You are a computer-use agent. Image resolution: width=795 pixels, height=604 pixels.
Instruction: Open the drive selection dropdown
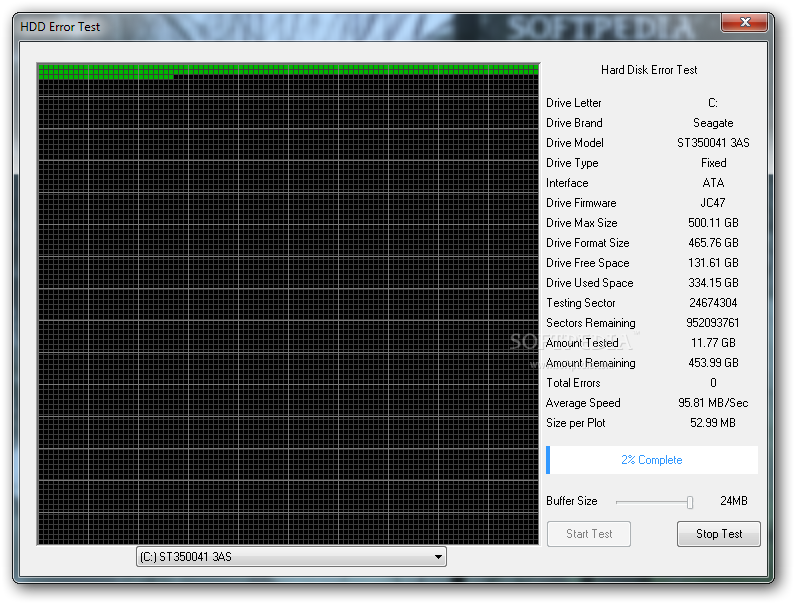coord(291,557)
